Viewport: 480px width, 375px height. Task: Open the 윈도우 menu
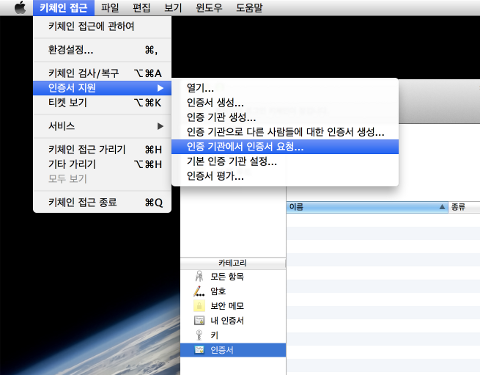coord(209,8)
